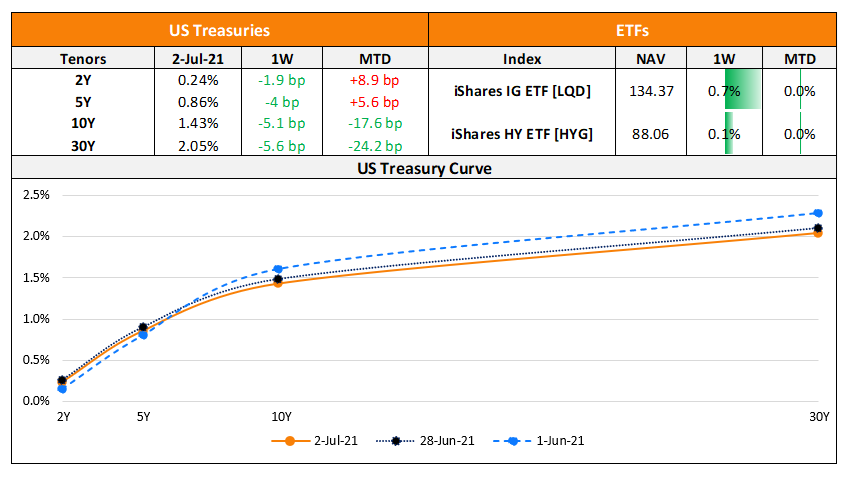Select the iShares HY ETF [HYG] cell
The height and width of the screenshot is (477, 848).
click(521, 133)
